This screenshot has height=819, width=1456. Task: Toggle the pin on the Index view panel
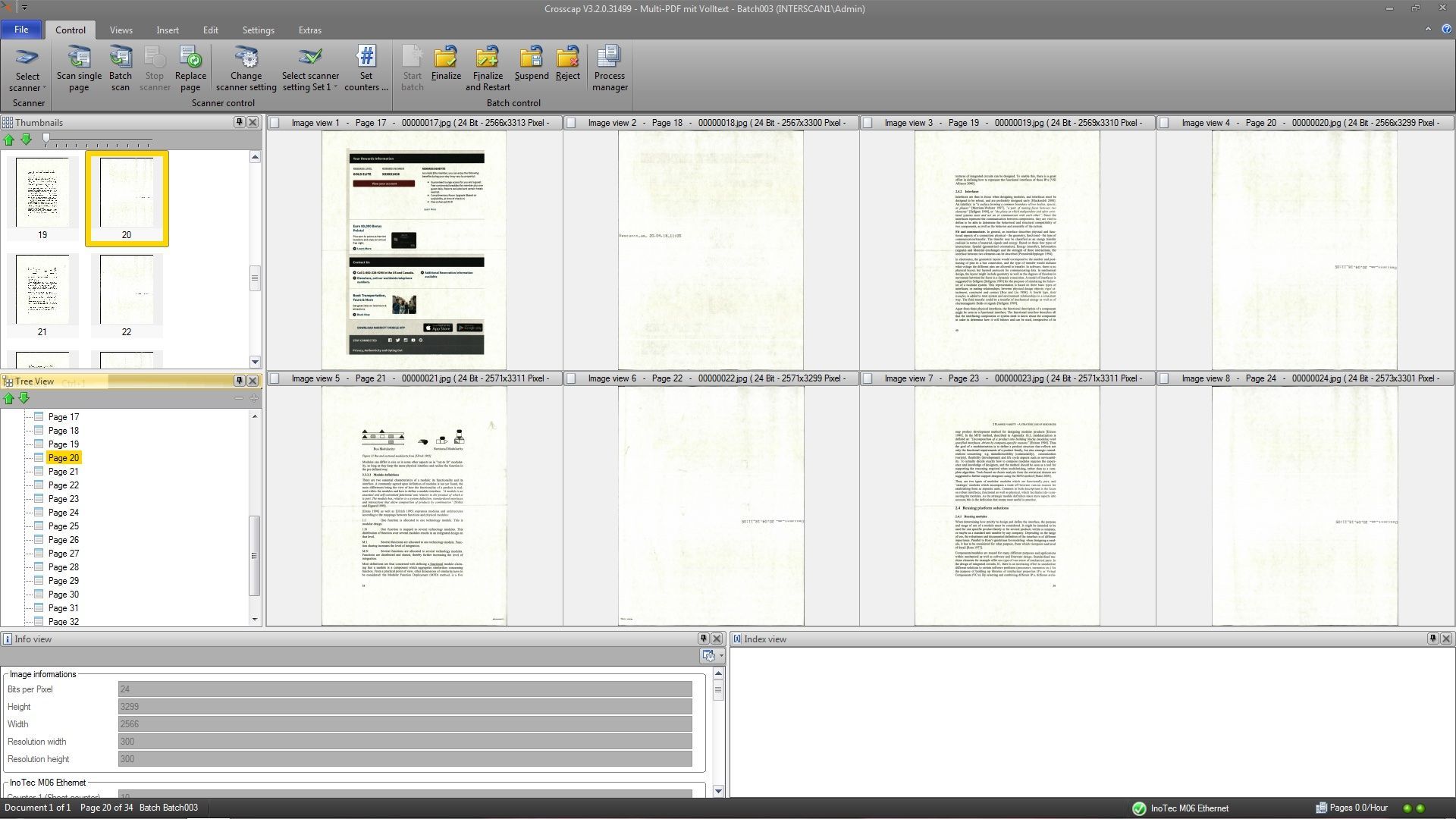(1432, 639)
